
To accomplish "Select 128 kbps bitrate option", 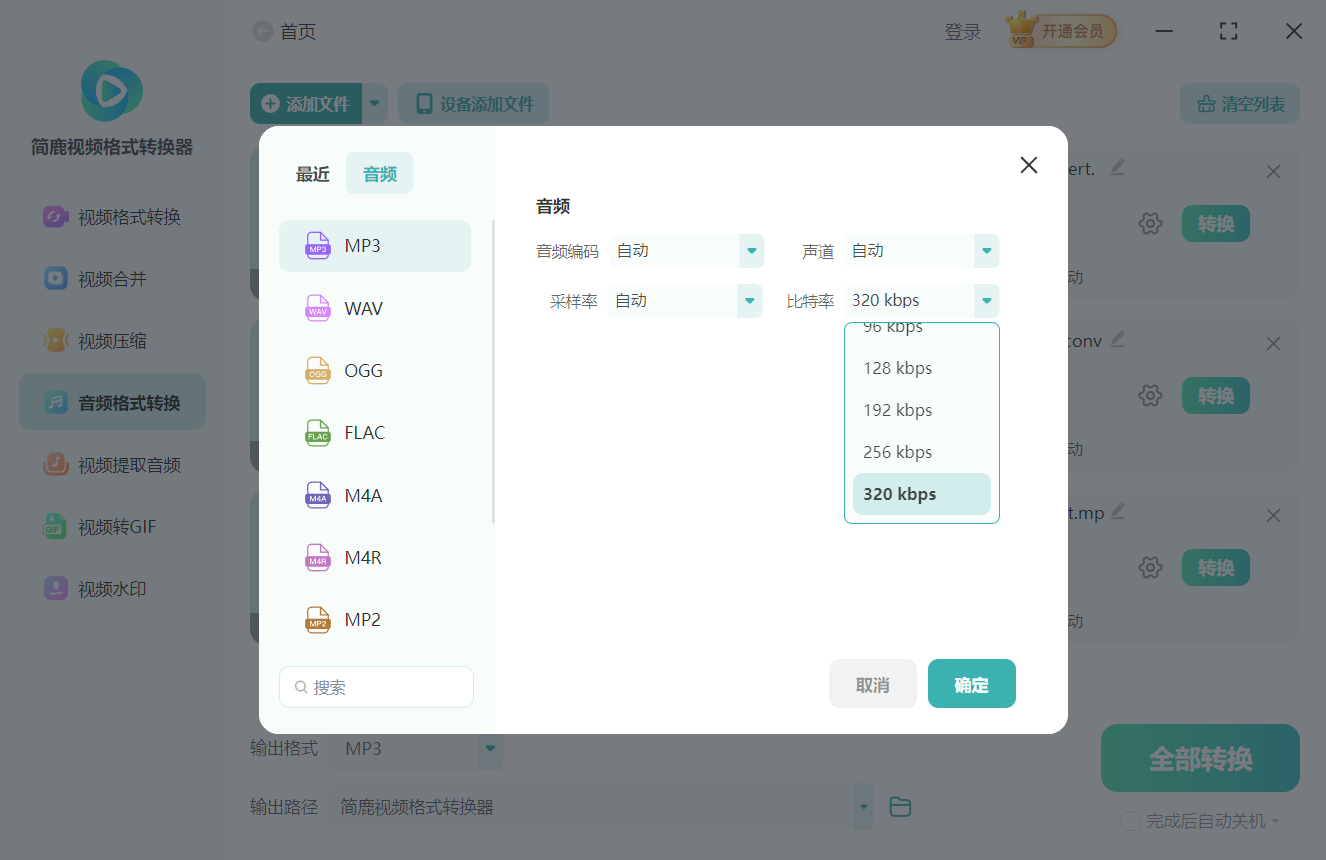I will click(x=922, y=368).
